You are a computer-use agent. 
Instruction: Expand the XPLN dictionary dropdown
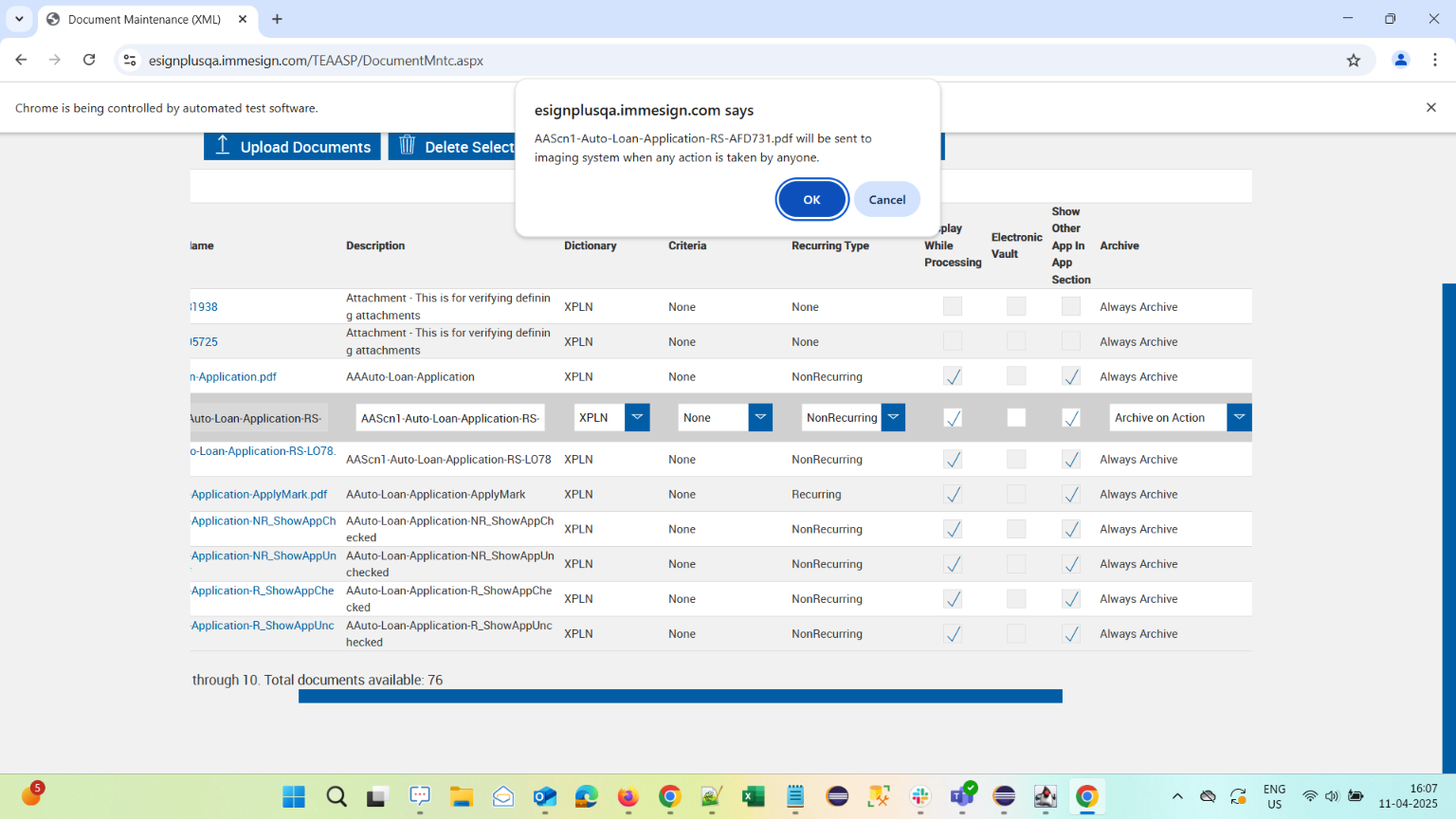click(x=637, y=417)
